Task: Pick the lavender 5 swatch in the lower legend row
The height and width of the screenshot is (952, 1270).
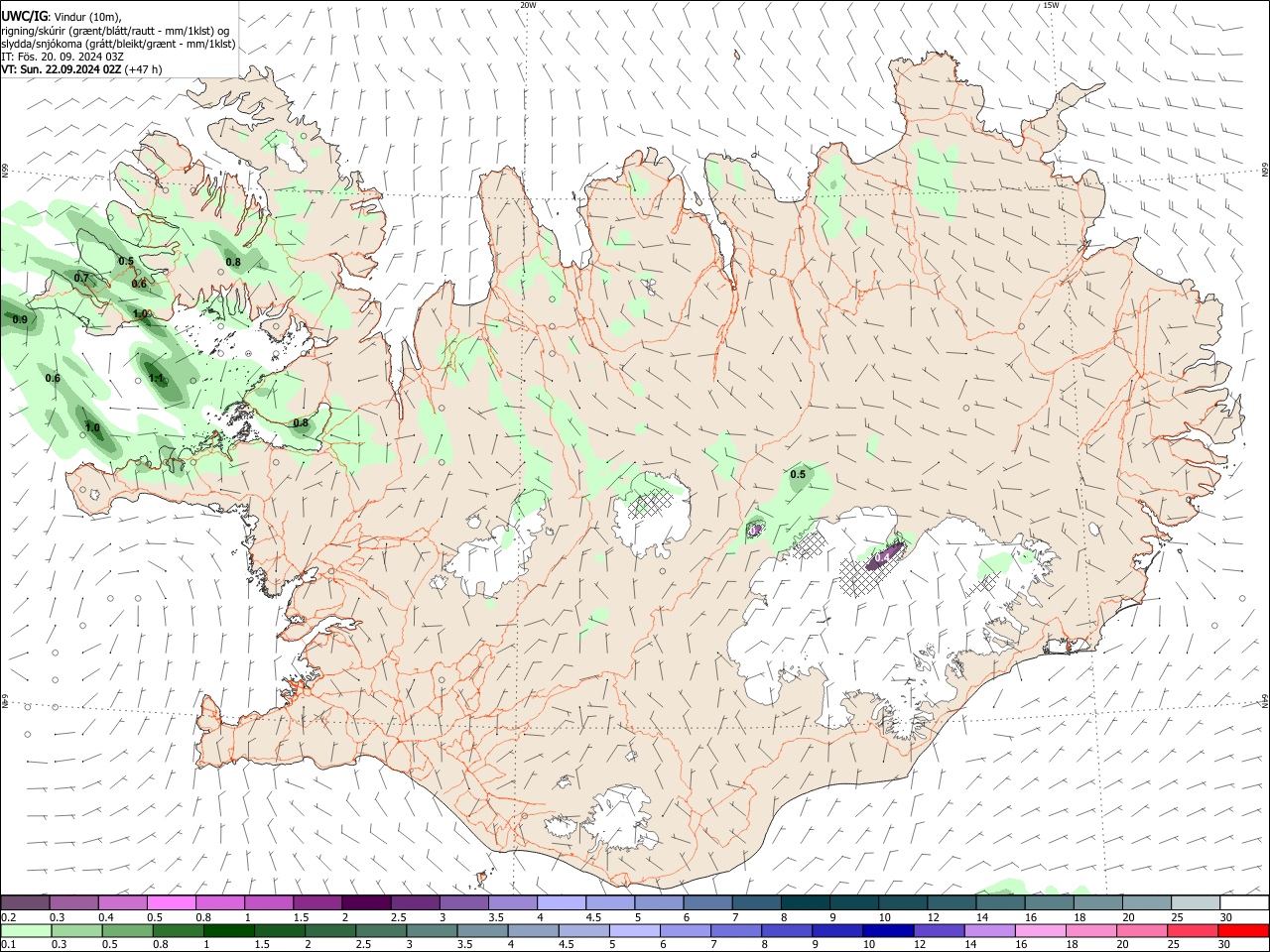Action: pyautogui.click(x=635, y=930)
